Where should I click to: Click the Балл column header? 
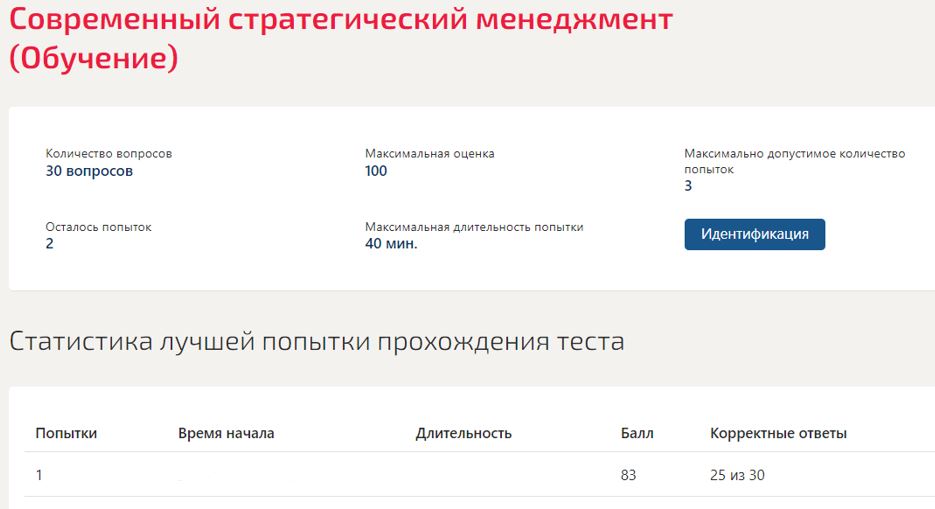tap(637, 433)
